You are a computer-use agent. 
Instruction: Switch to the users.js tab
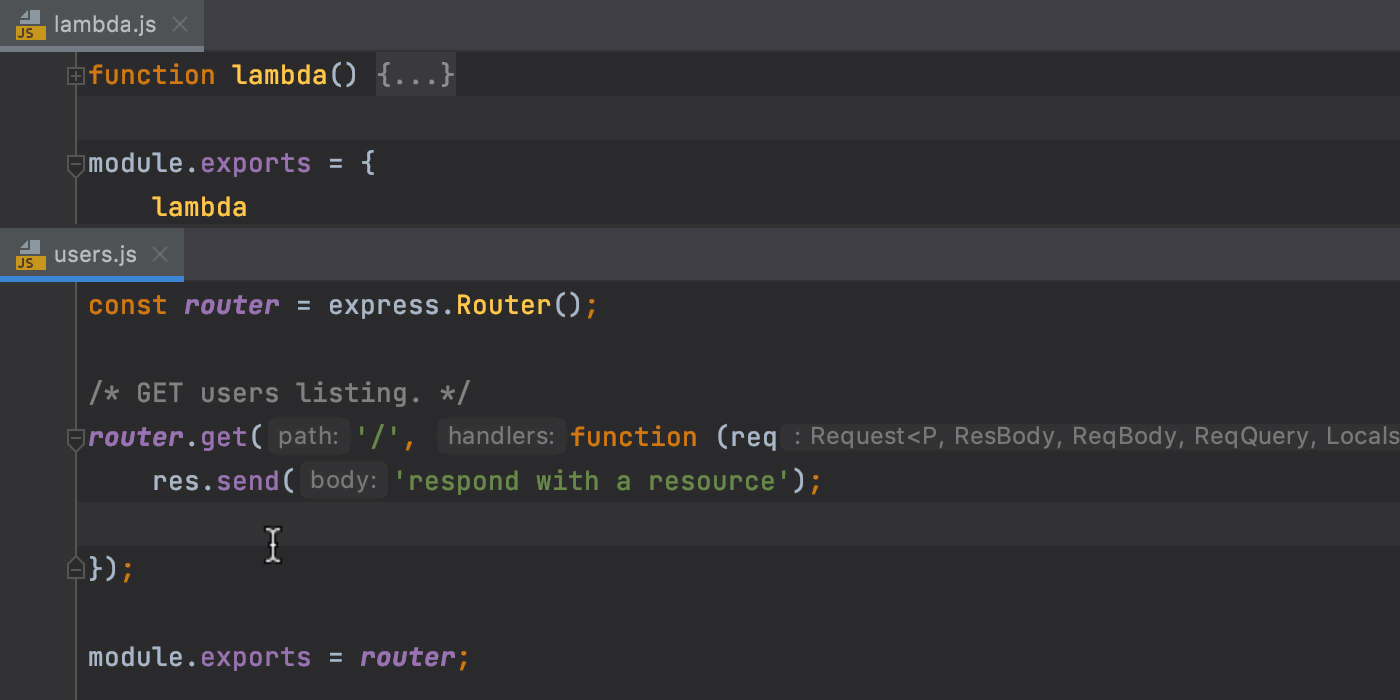pyautogui.click(x=95, y=254)
